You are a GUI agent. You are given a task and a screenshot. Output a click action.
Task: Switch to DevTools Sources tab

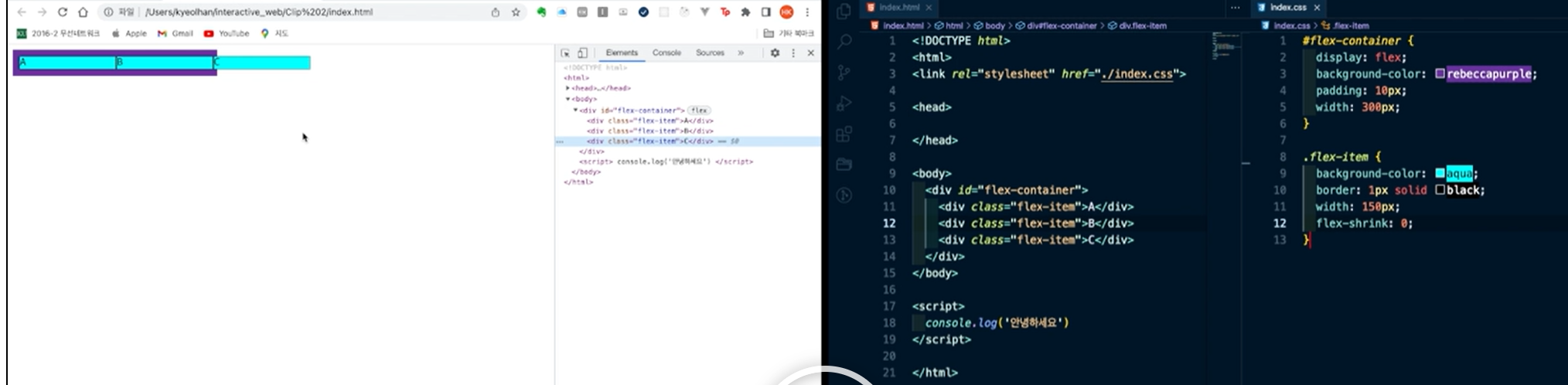710,53
